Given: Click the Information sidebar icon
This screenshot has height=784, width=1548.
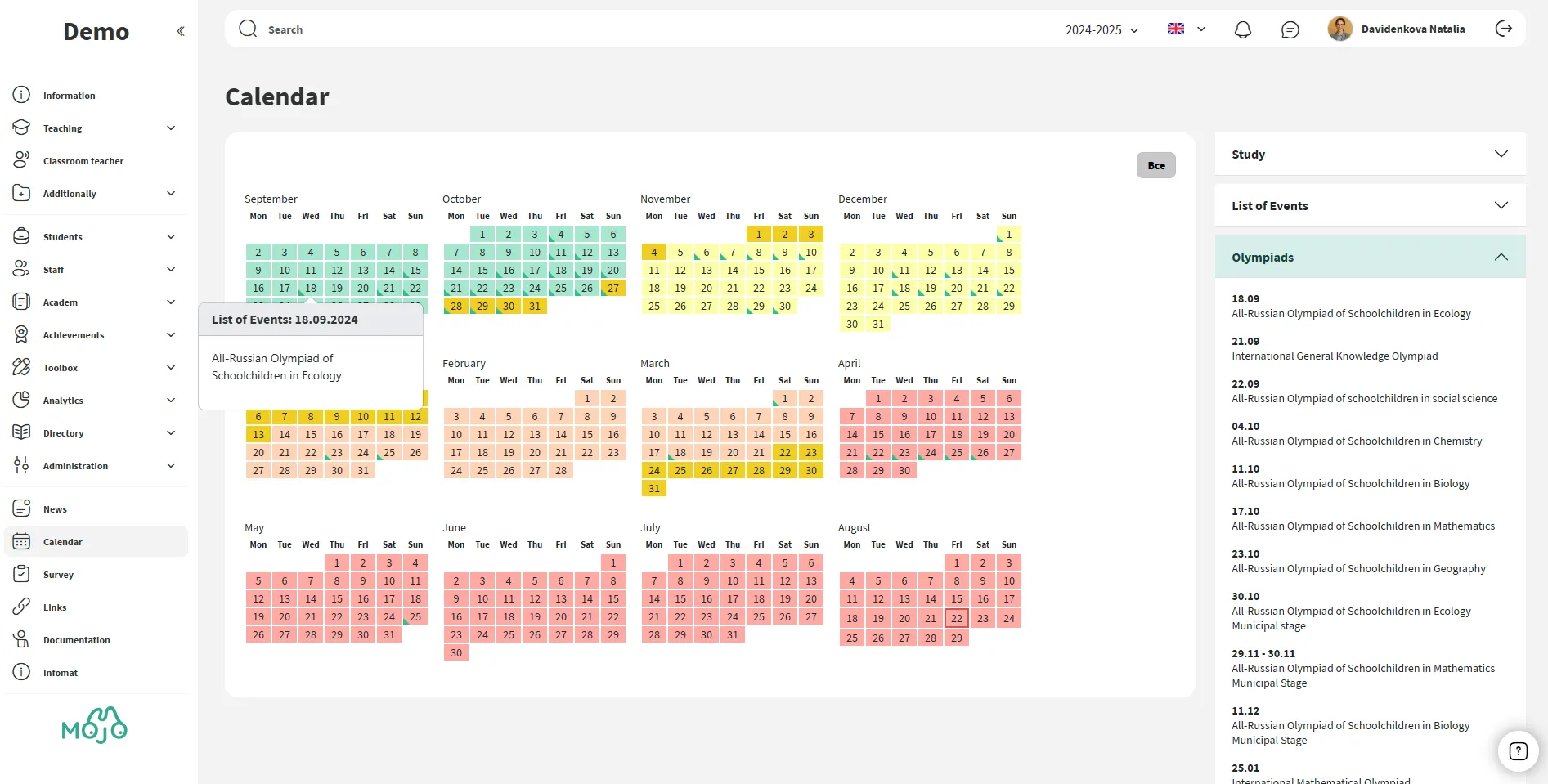Looking at the screenshot, I should coord(21,95).
